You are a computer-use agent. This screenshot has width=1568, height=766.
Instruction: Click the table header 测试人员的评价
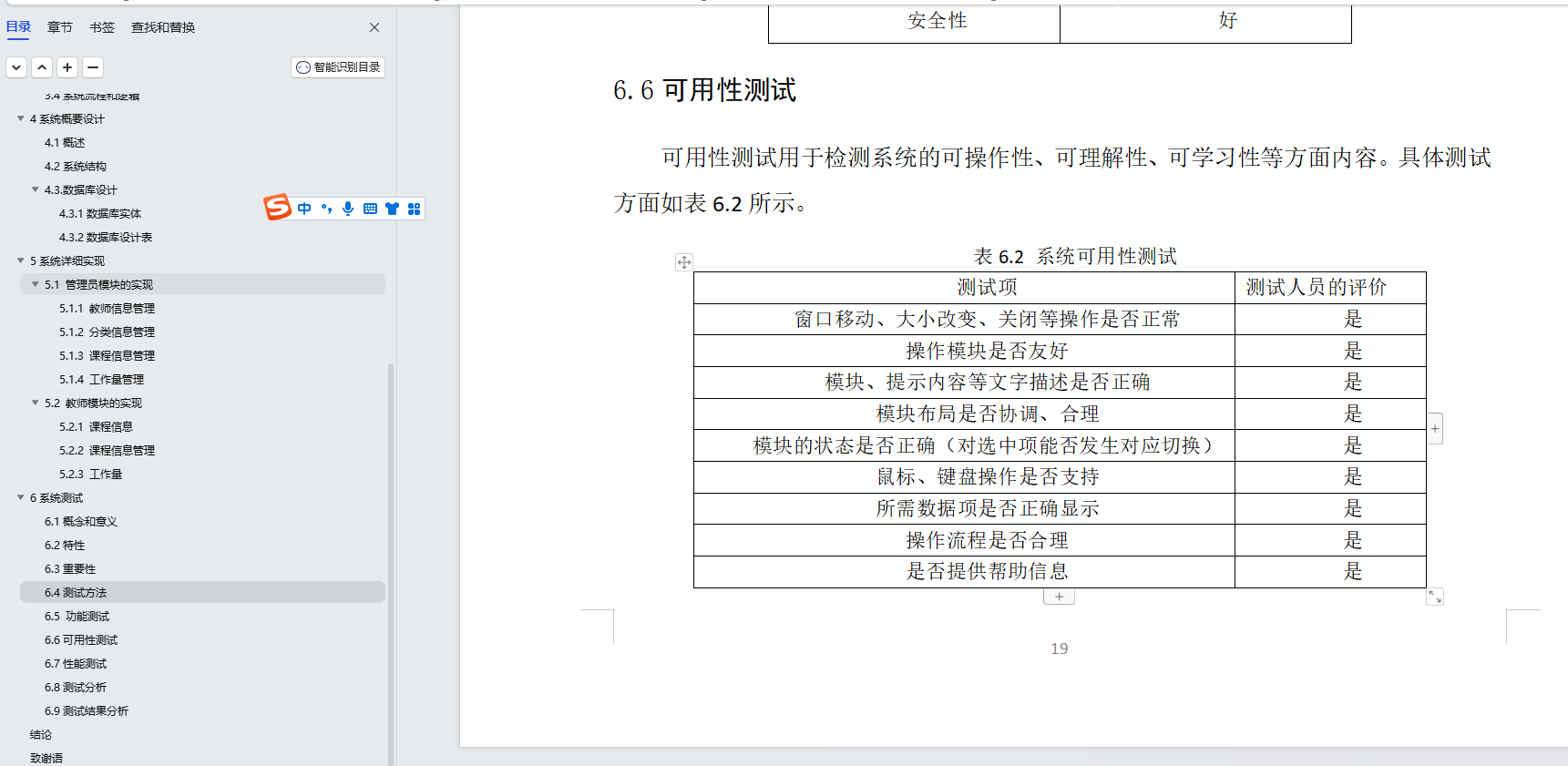point(1330,288)
